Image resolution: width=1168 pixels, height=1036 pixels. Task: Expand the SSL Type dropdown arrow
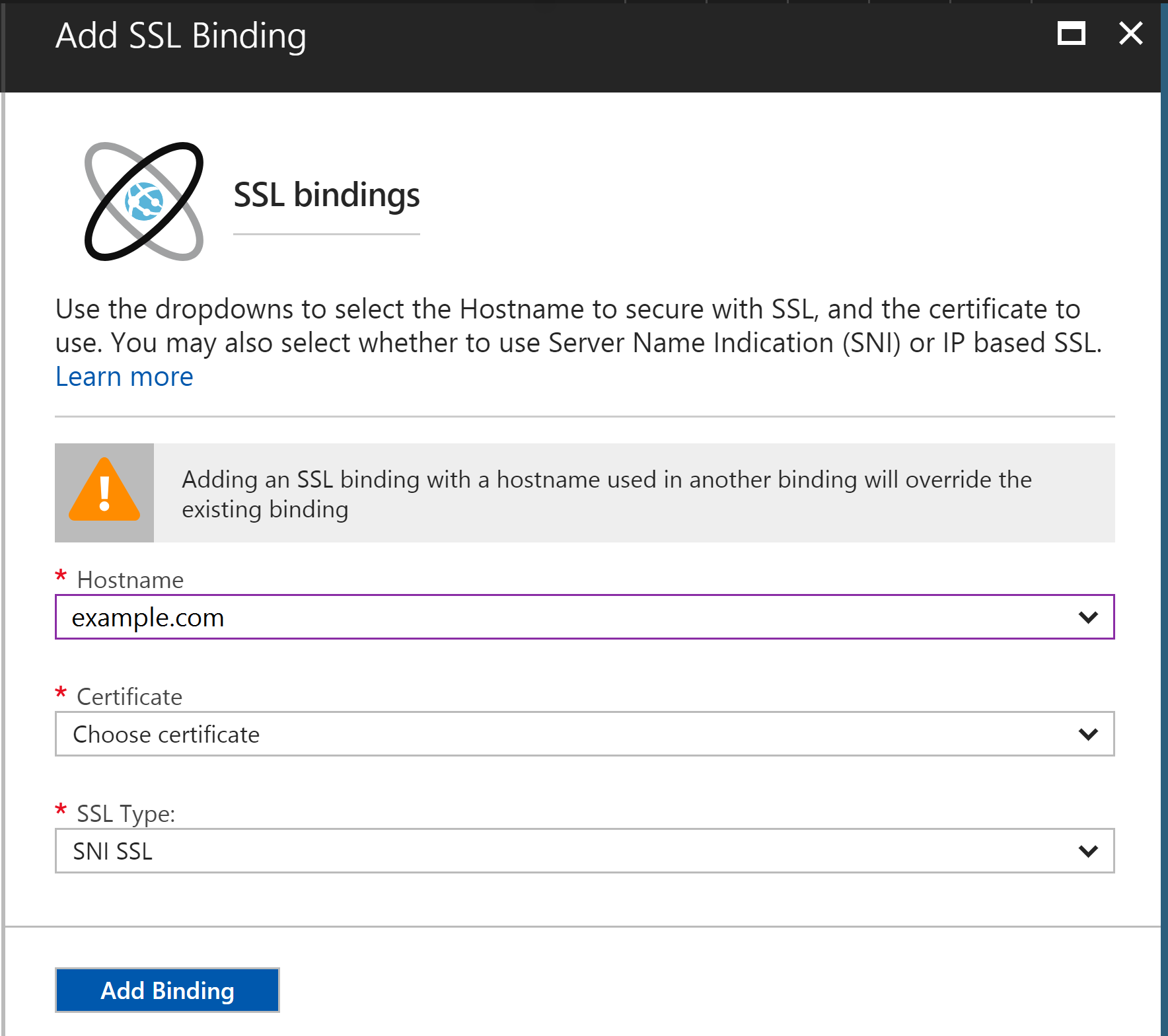pos(1087,851)
